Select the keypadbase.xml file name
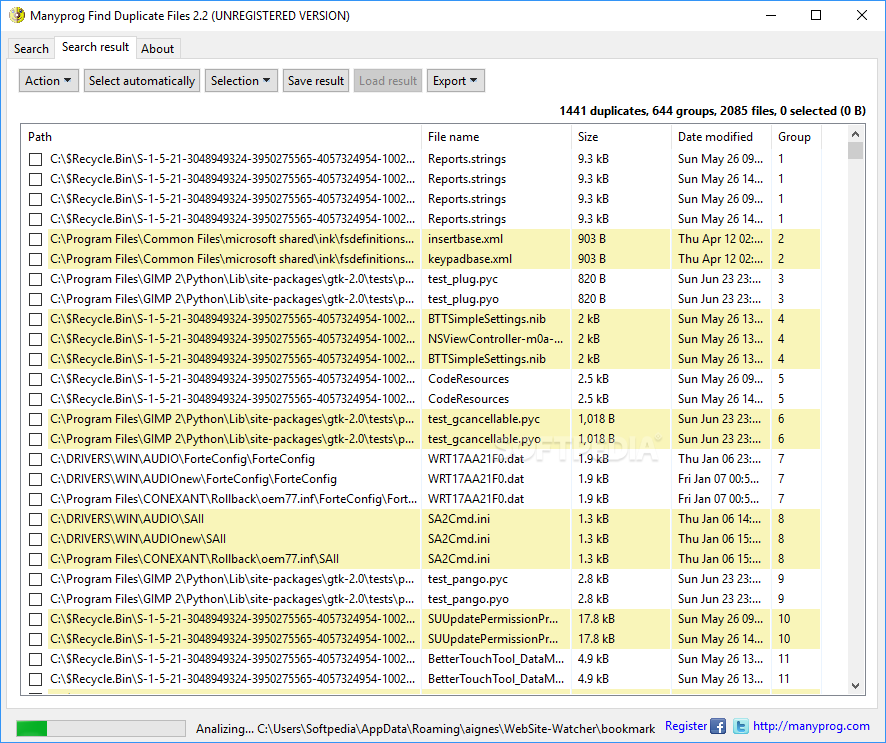Image resolution: width=886 pixels, height=743 pixels. tap(470, 259)
